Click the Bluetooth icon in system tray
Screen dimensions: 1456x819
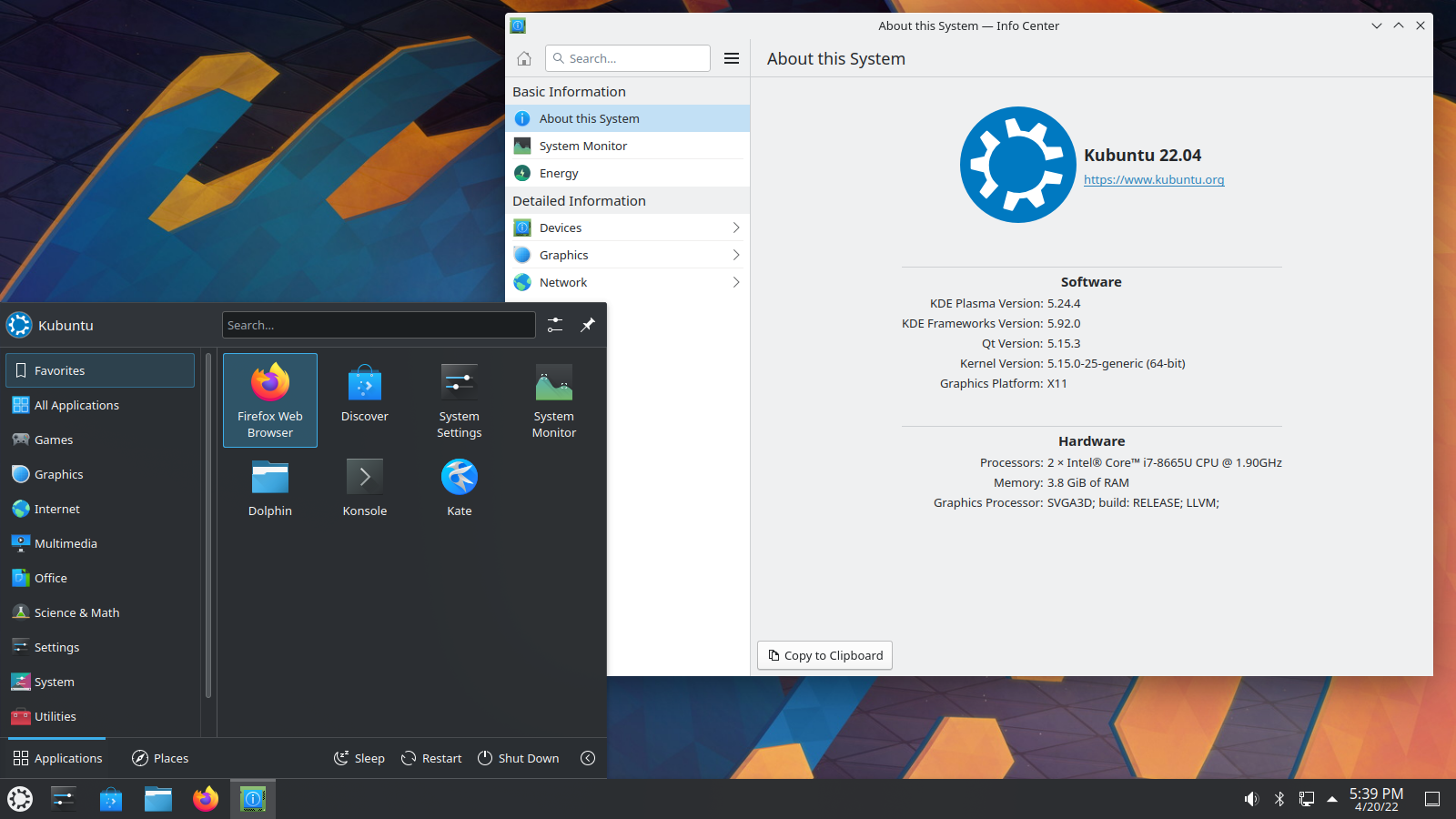pos(1279,798)
